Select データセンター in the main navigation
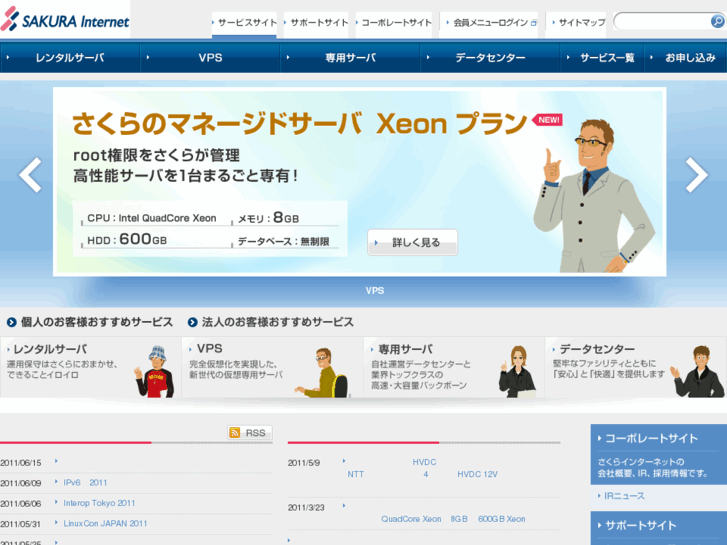The image size is (727, 545). tap(490, 58)
